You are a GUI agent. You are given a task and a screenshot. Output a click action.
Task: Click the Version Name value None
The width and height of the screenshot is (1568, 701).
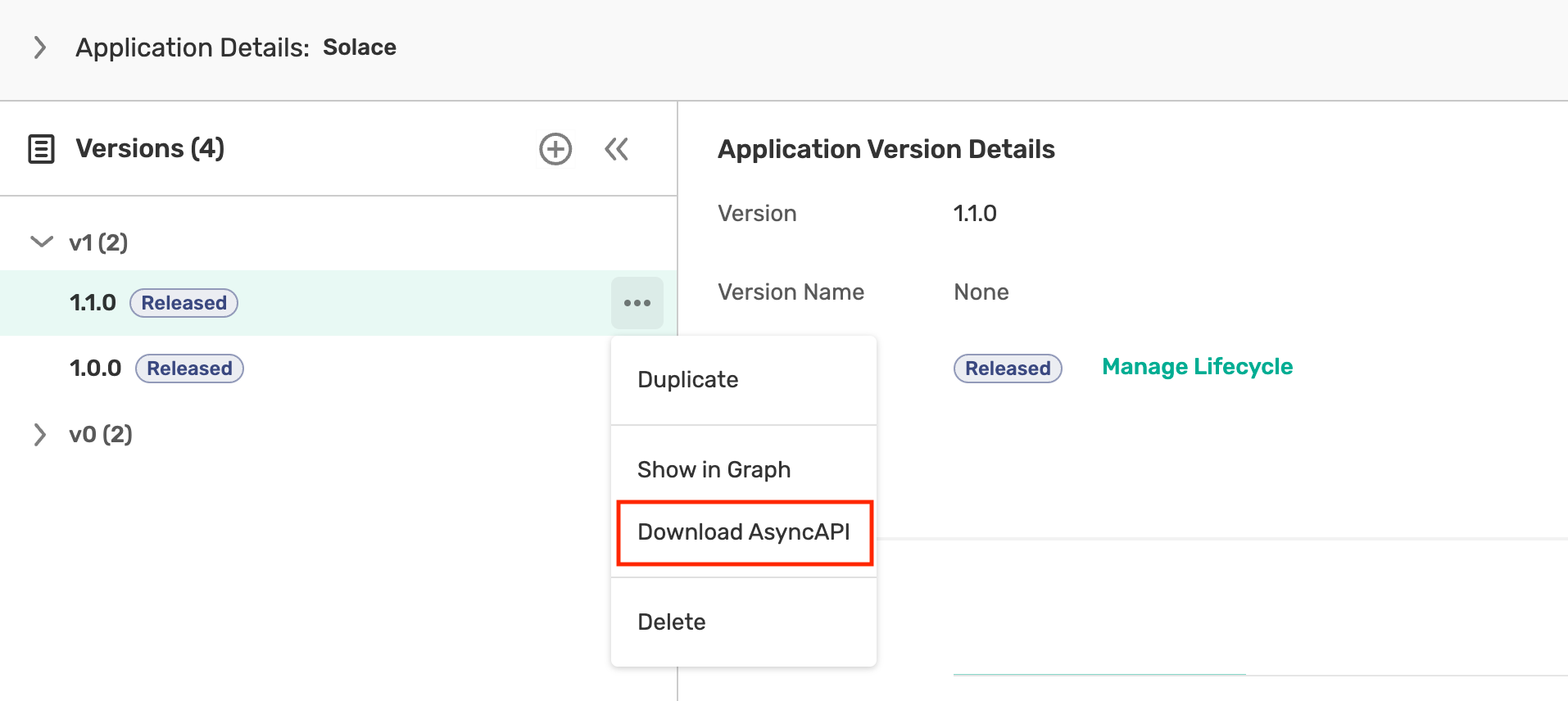click(981, 292)
